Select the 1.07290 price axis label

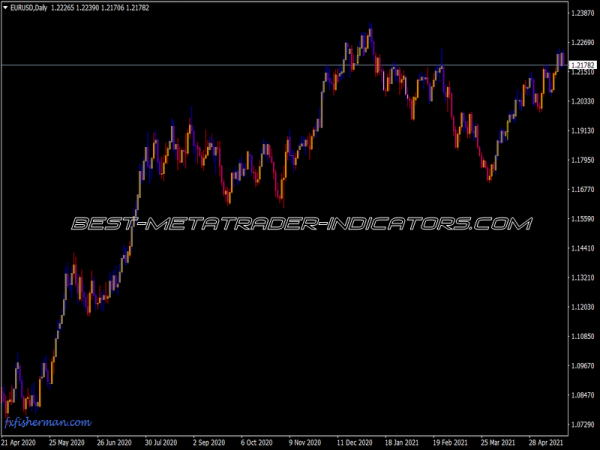tap(581, 425)
